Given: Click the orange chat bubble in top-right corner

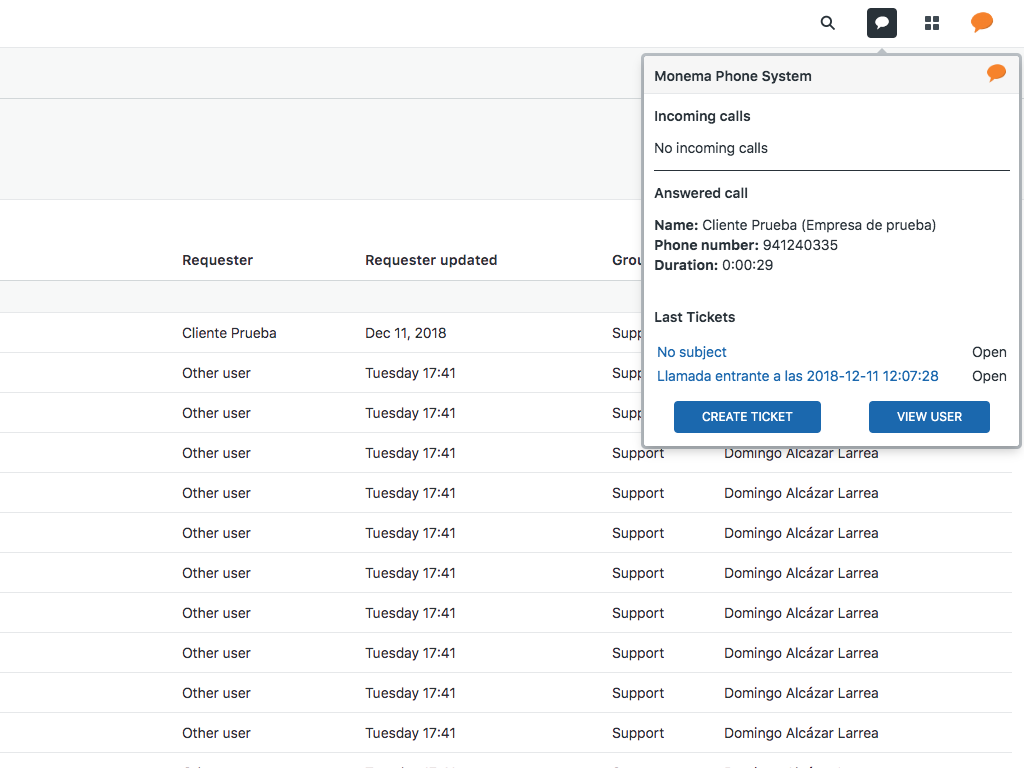Looking at the screenshot, I should pos(981,22).
